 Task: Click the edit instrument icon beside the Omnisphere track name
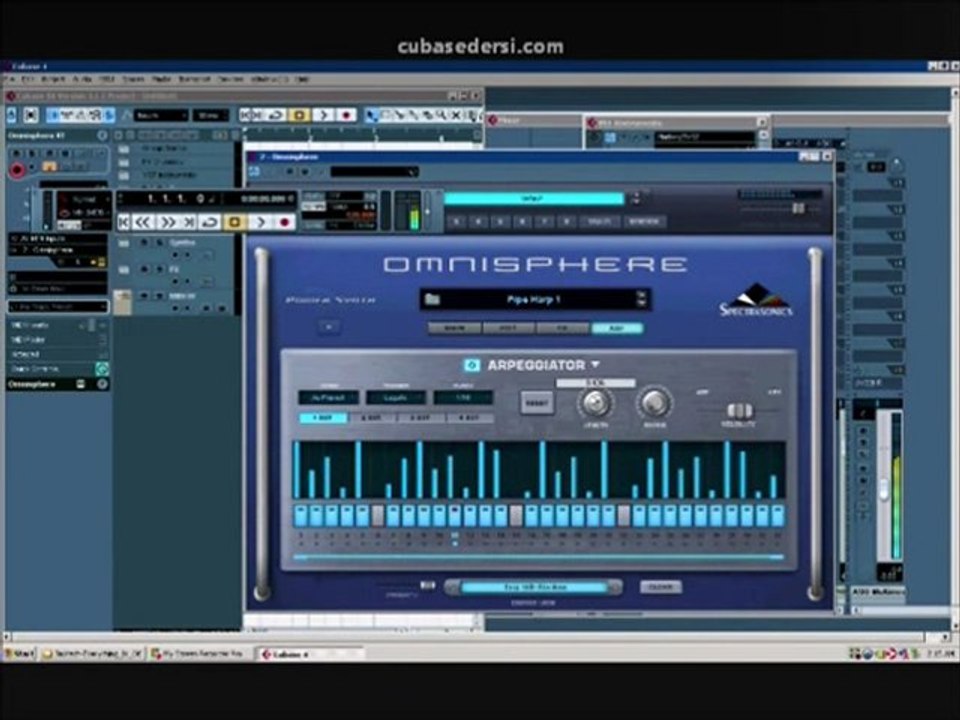102,136
